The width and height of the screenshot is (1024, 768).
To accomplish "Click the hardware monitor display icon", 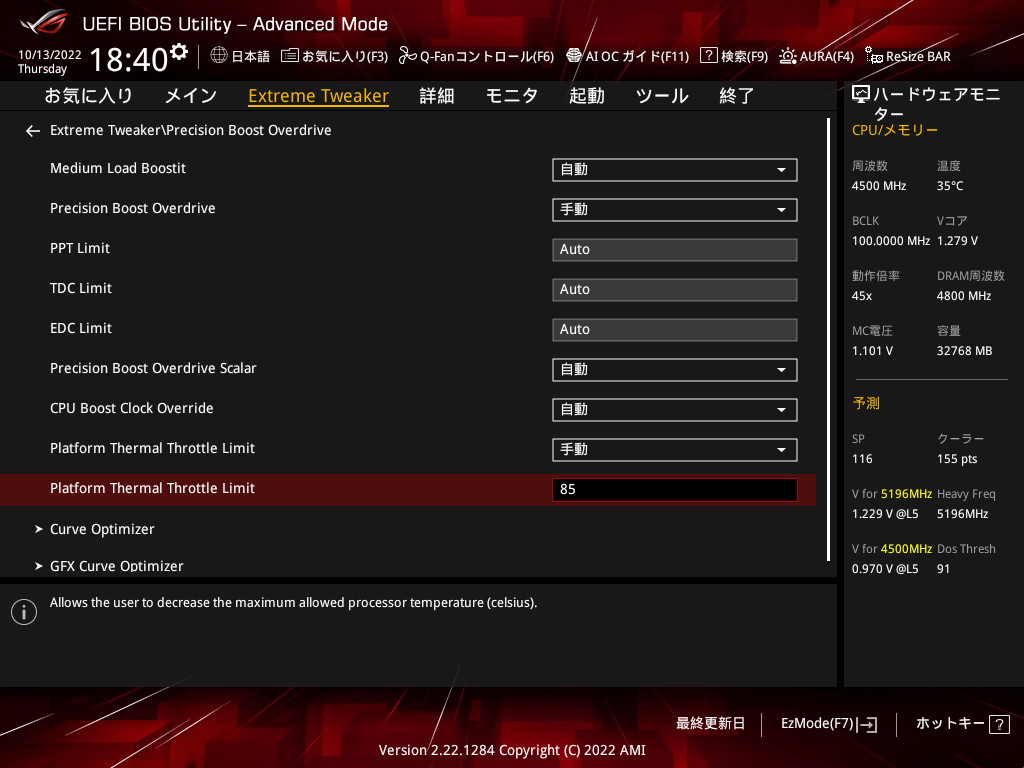I will (861, 95).
